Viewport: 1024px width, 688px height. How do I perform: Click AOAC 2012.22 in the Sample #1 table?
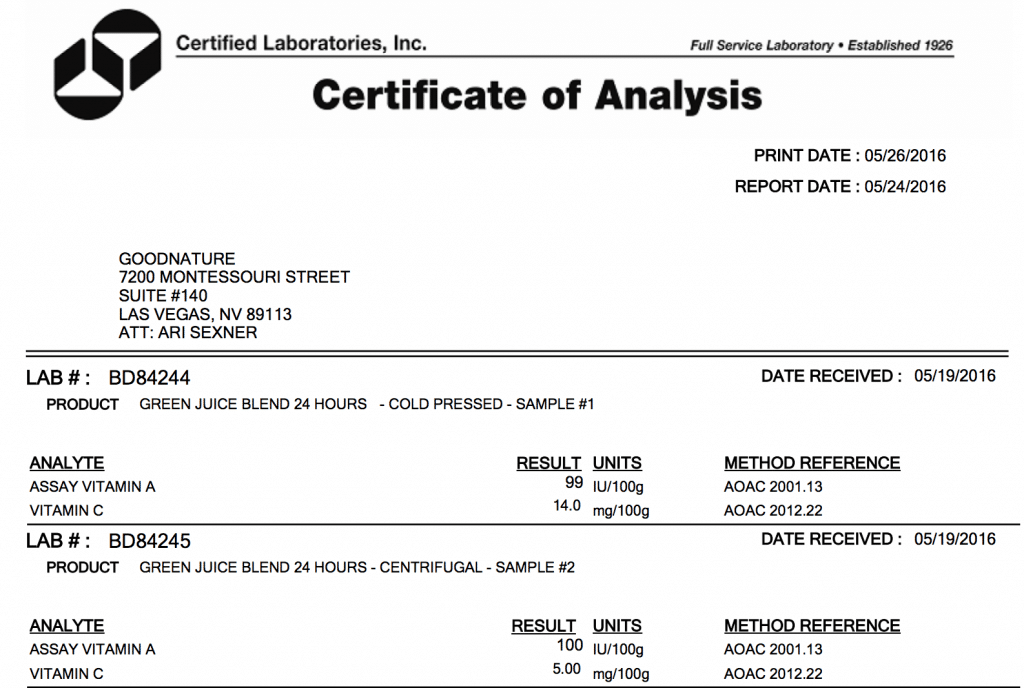tap(773, 510)
